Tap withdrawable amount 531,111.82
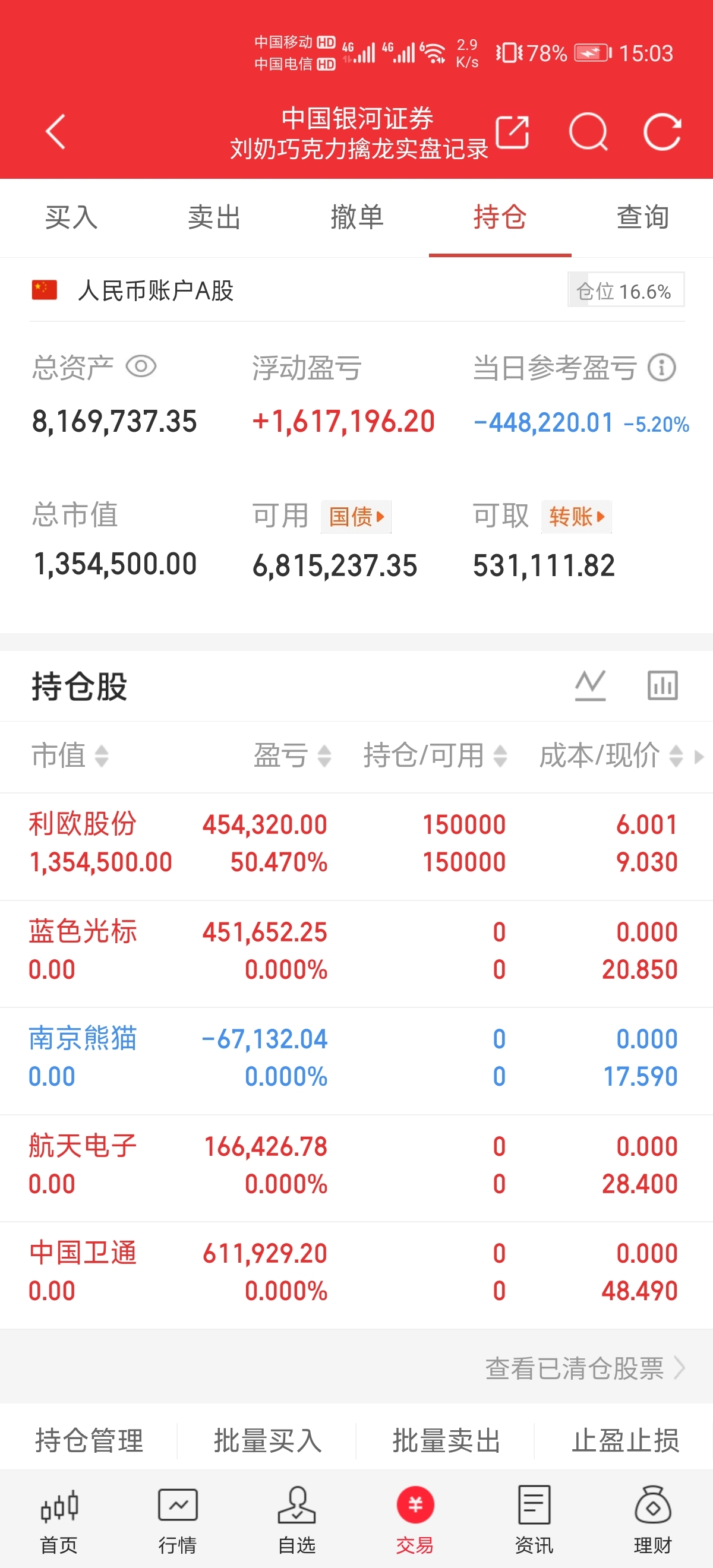 [544, 565]
